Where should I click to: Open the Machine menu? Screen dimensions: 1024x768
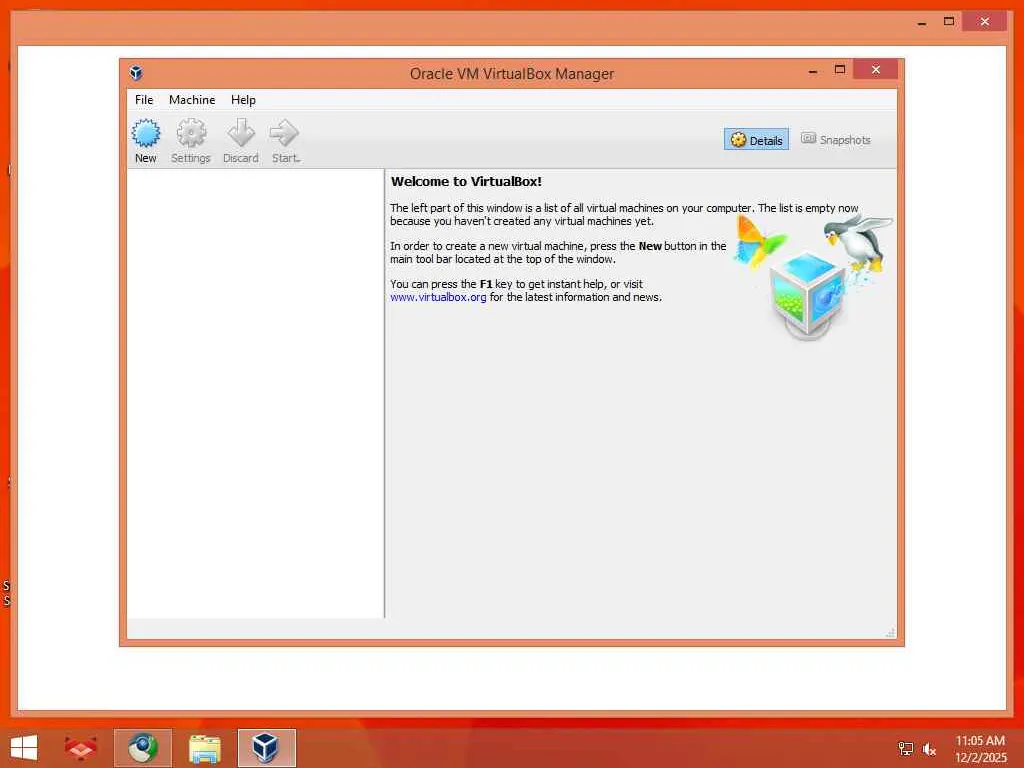pos(192,100)
